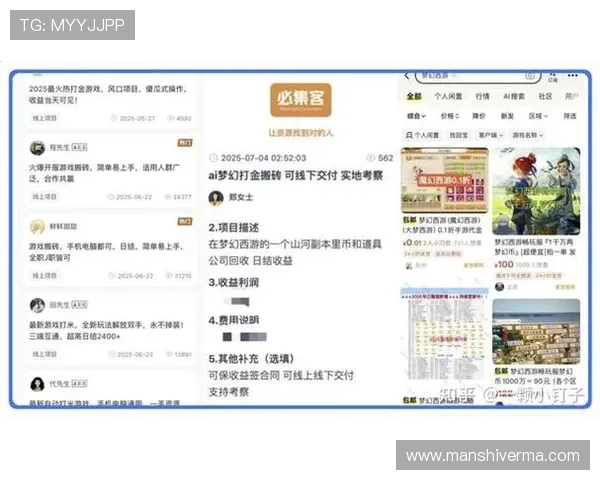
Task: Open post 游戏搬砖，手机电脑都可，日结
Action: 106,252
